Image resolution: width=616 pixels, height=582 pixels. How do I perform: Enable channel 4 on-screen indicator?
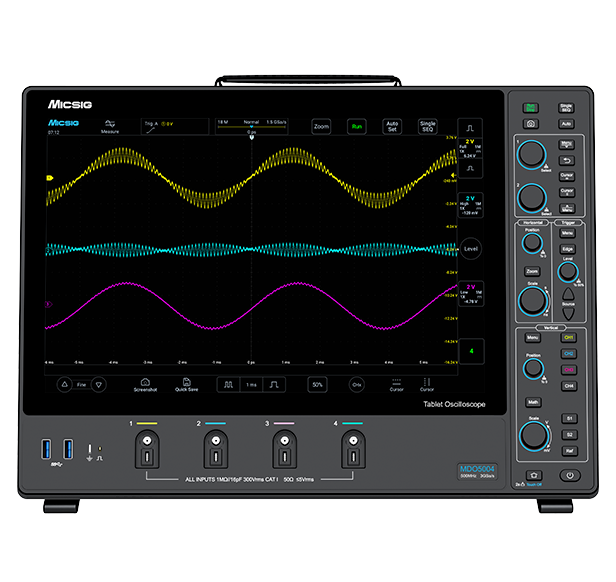(x=472, y=350)
